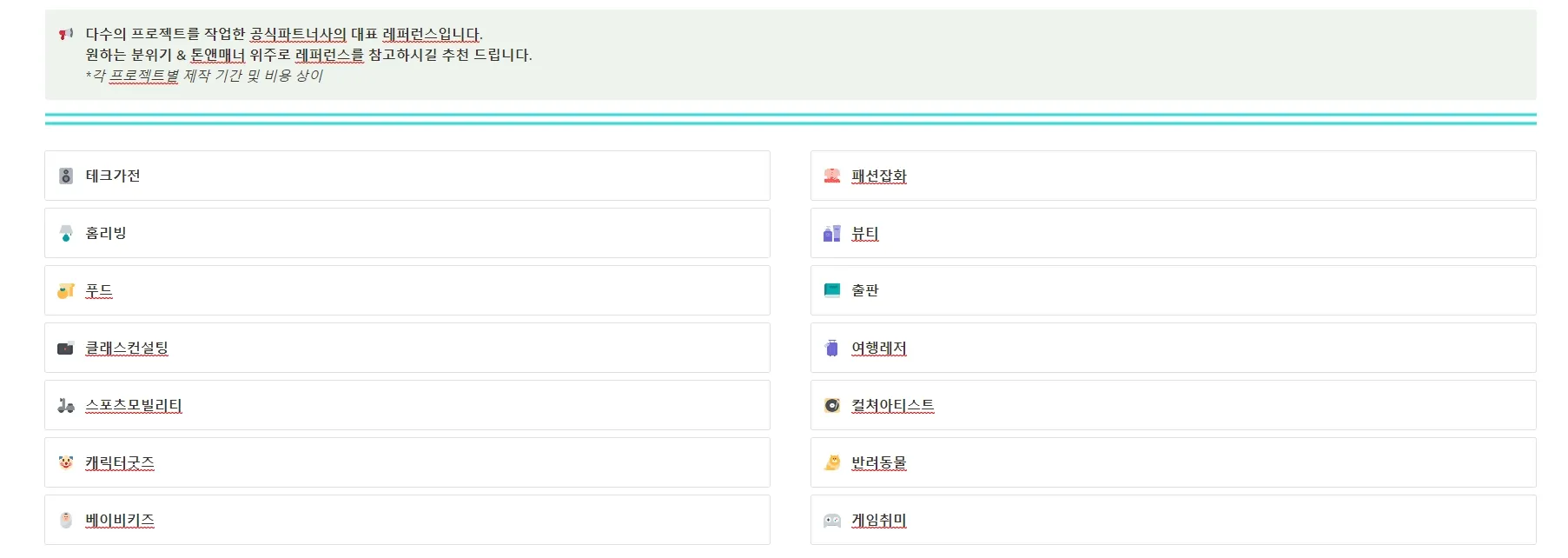Click the luggage icon beside 여행레저

tap(831, 348)
